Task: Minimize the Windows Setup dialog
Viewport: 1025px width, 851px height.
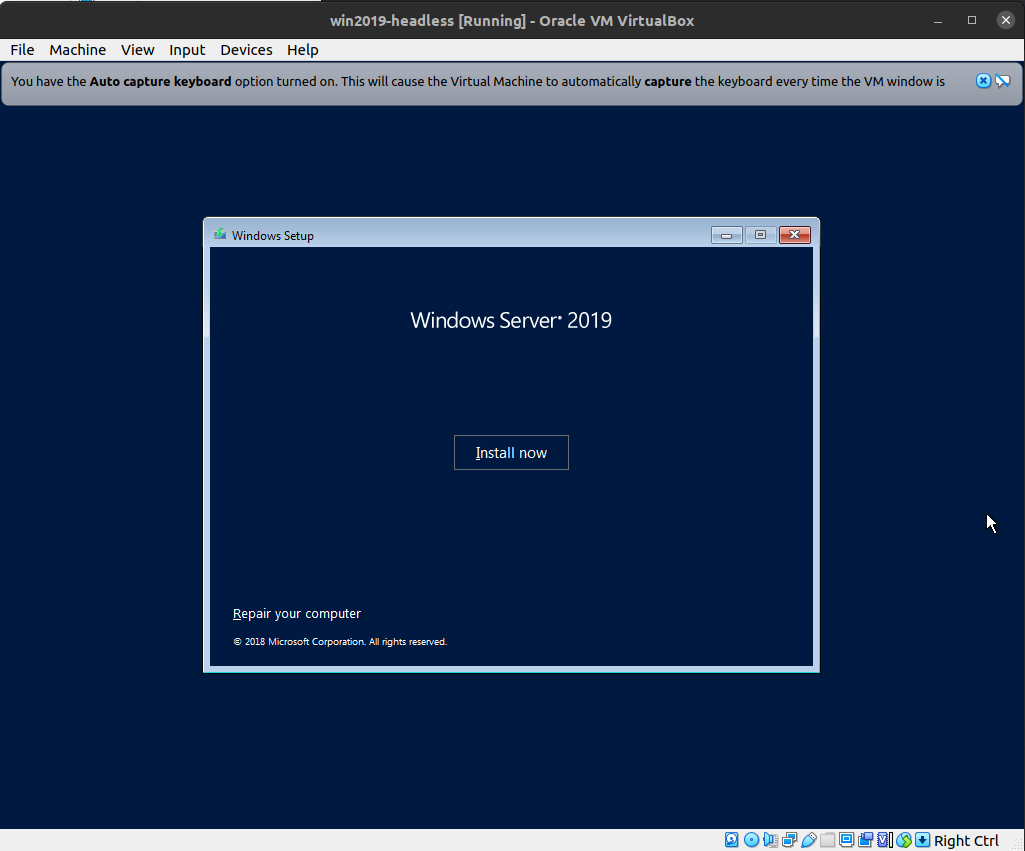Action: coord(726,235)
